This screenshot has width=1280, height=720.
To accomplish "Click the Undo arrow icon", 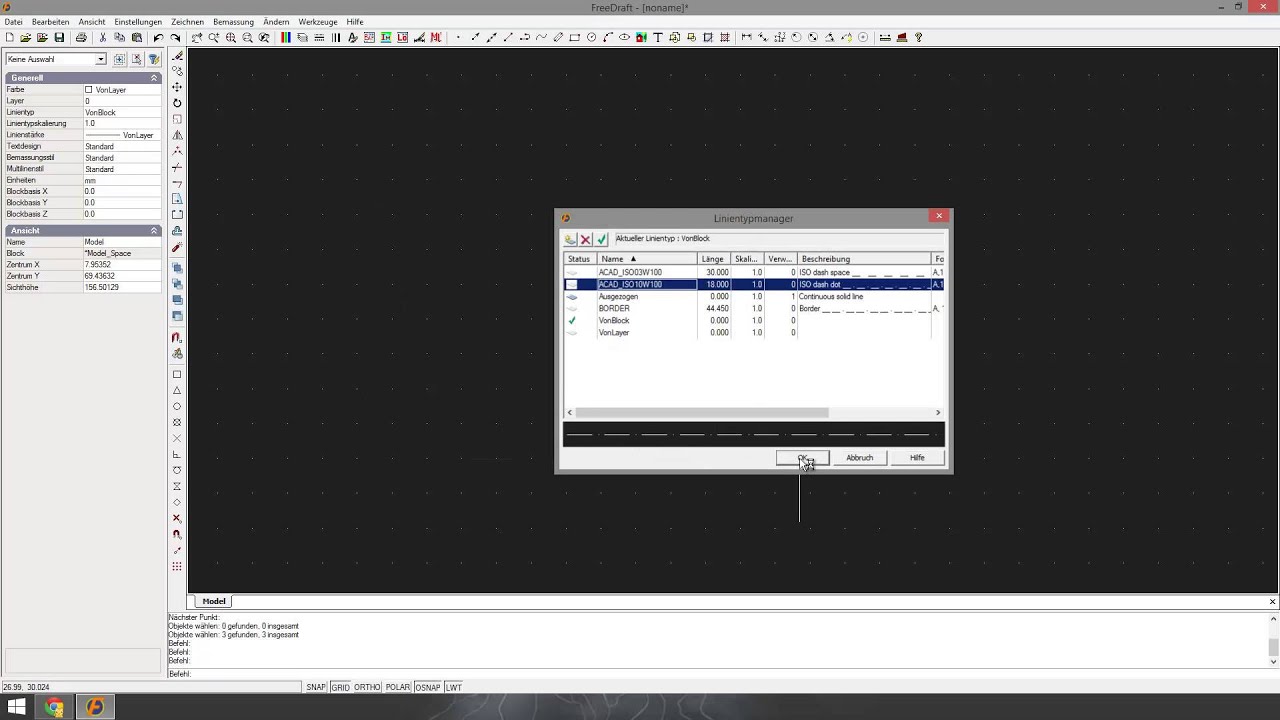I will (158, 38).
